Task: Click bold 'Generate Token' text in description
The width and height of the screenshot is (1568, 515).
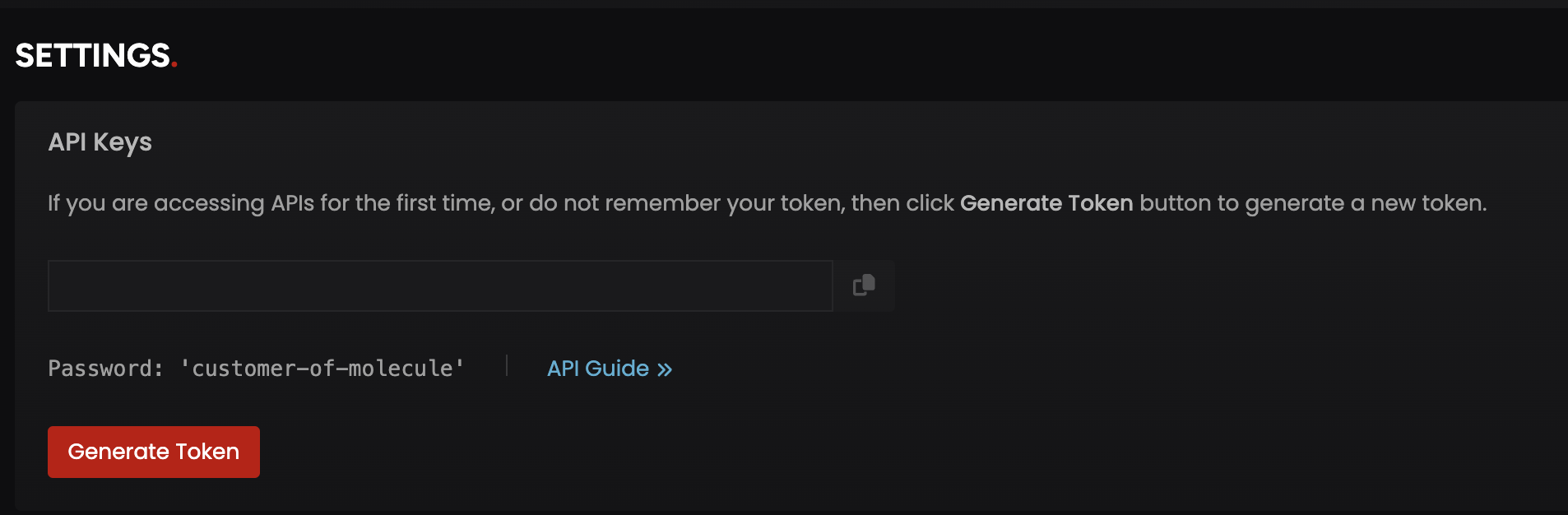Action: pos(1046,203)
